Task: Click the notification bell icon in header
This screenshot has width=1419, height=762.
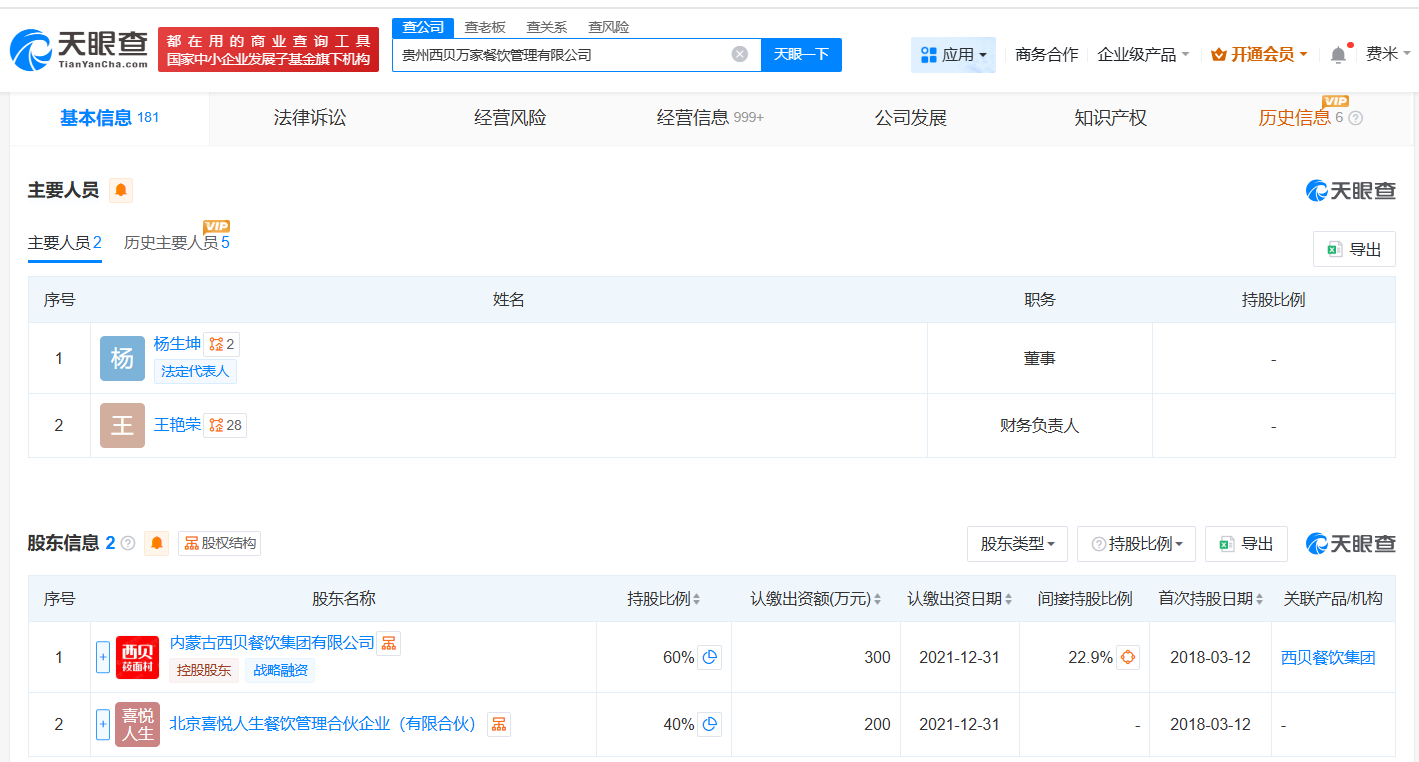Action: point(1338,55)
